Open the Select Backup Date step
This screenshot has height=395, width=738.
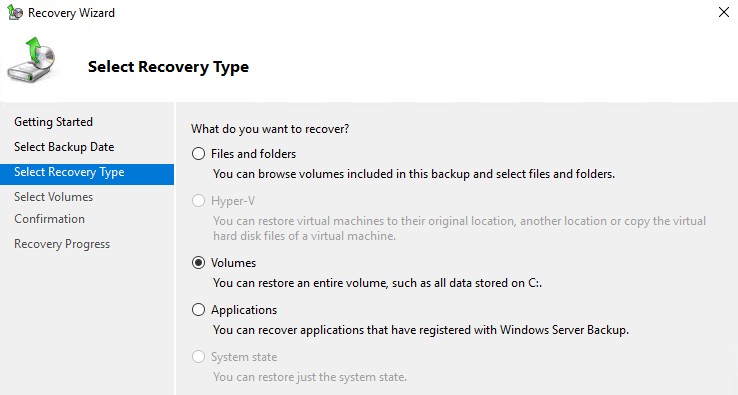coord(64,147)
